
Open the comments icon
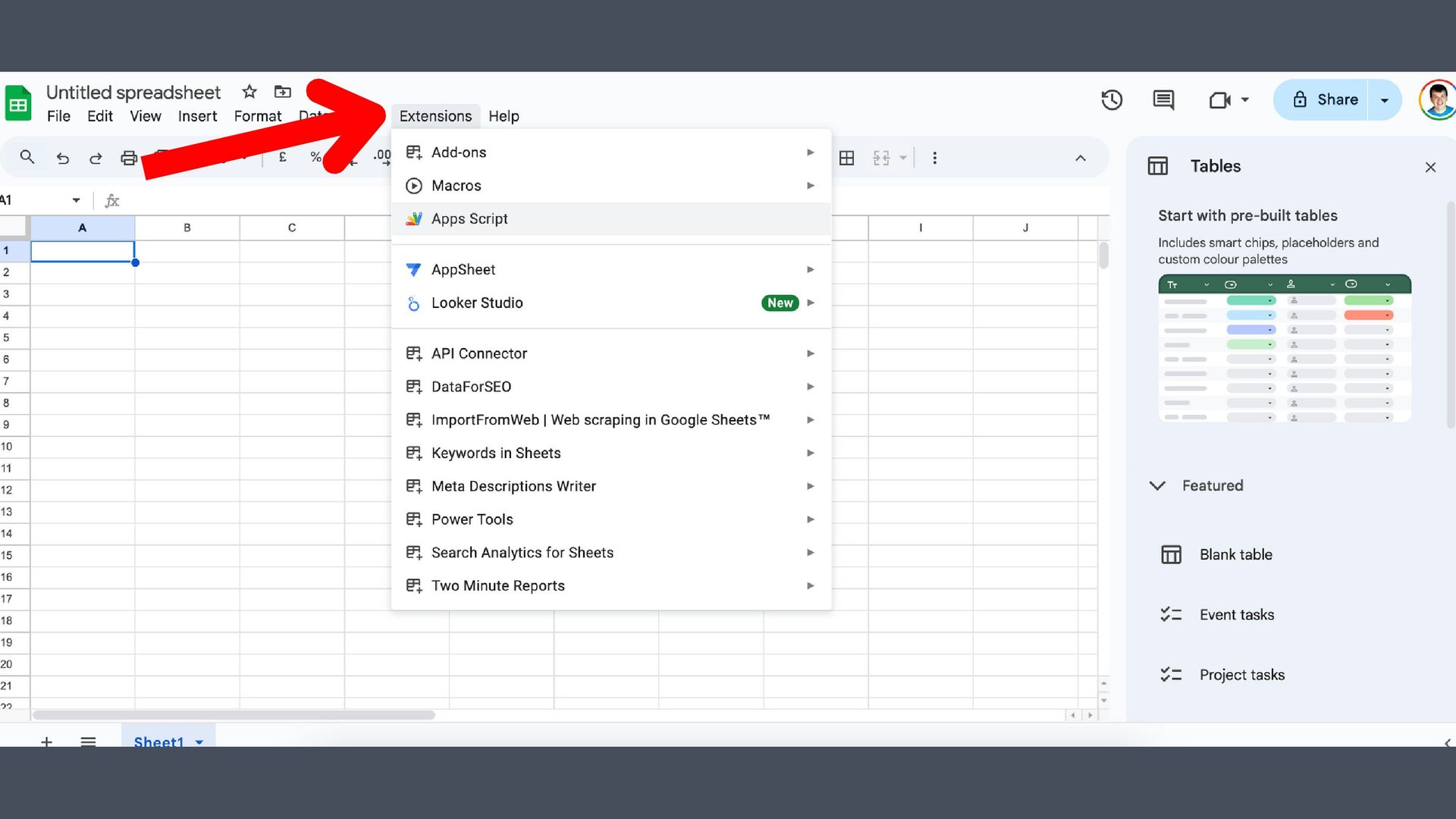point(1163,100)
